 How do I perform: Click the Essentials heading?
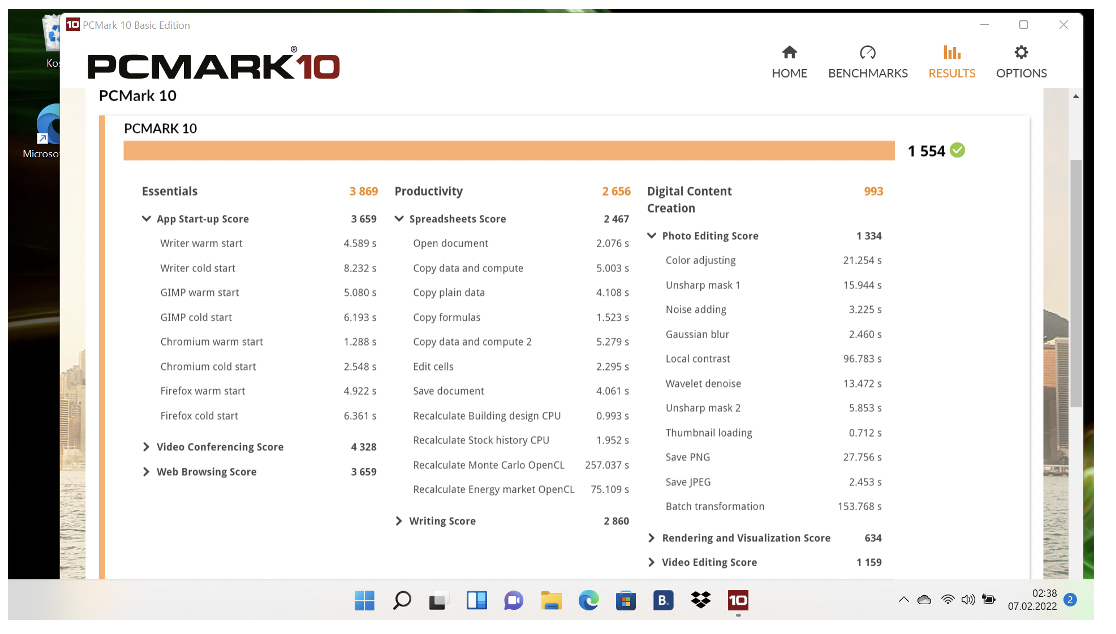[x=169, y=191]
